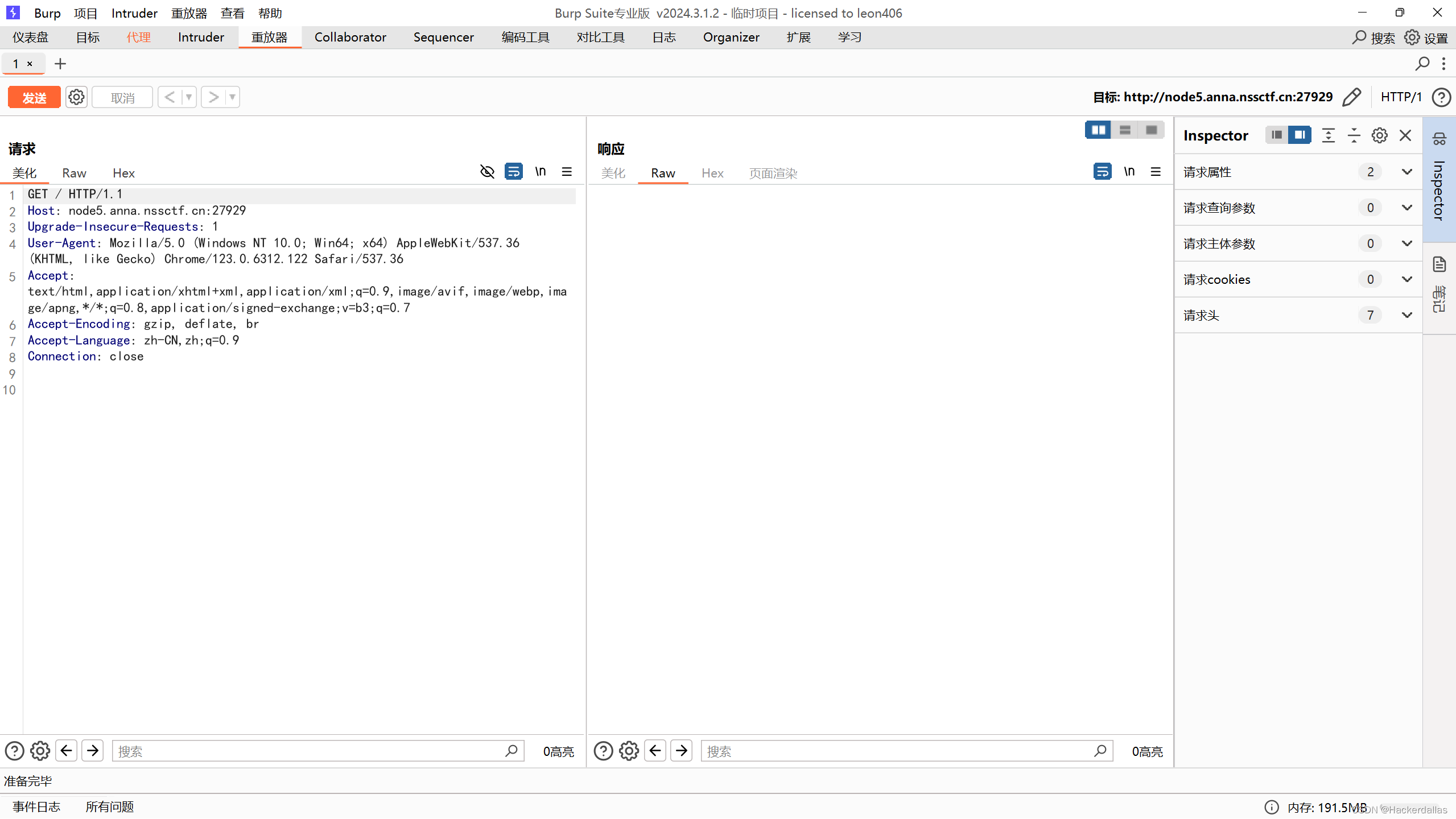
Task: Switch to the Intruder main tab
Action: (x=201, y=38)
